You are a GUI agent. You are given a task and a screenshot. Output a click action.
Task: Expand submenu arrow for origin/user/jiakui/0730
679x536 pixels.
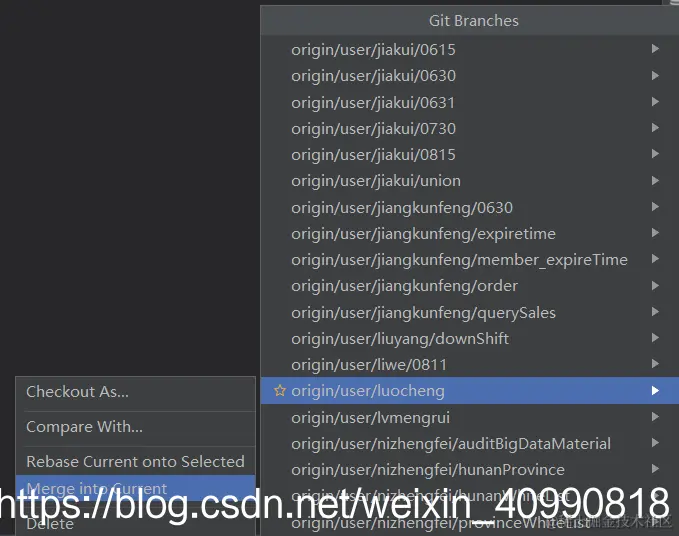tap(655, 128)
